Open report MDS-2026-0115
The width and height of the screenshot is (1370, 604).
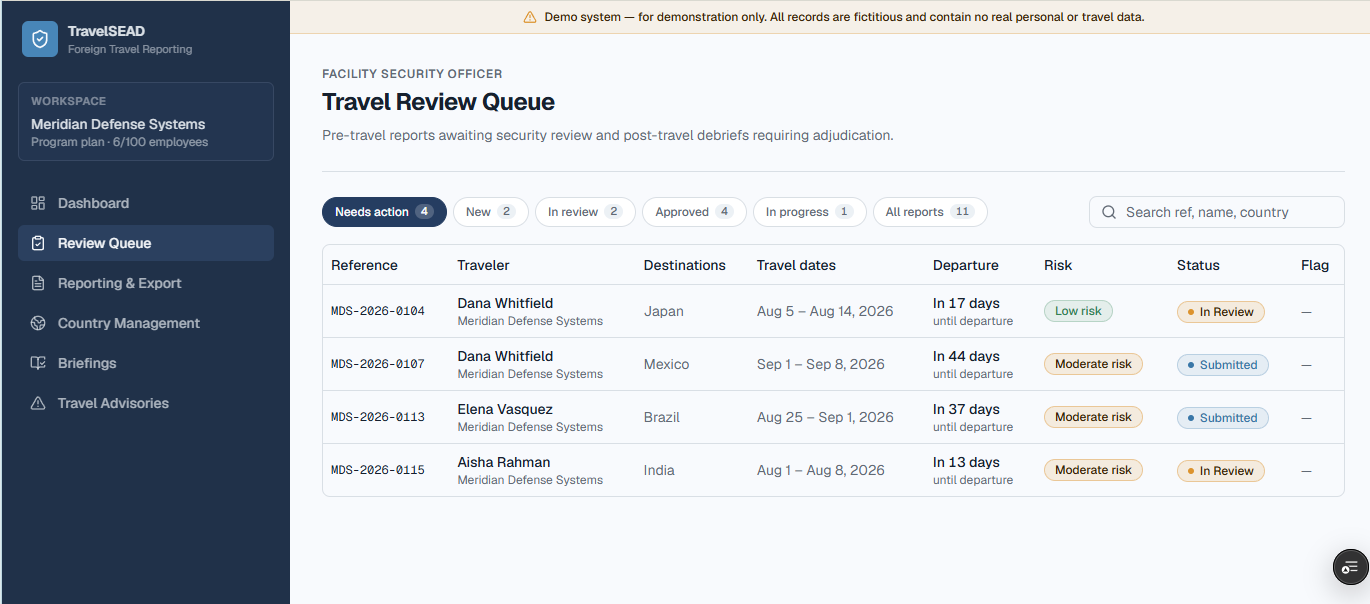(x=378, y=470)
